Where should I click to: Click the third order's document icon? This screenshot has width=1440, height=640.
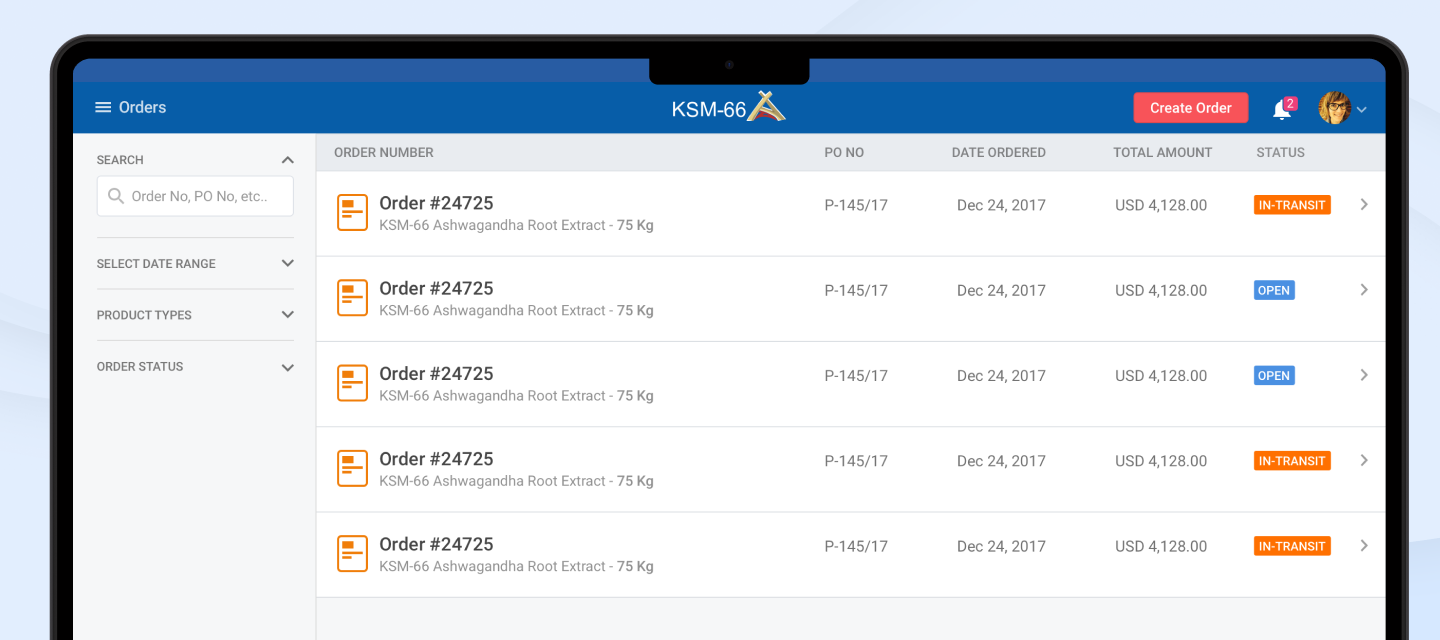coord(352,384)
